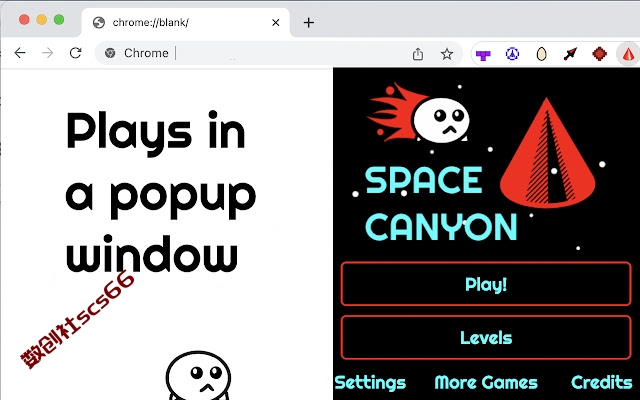
Task: Open the Levels button
Action: (486, 338)
